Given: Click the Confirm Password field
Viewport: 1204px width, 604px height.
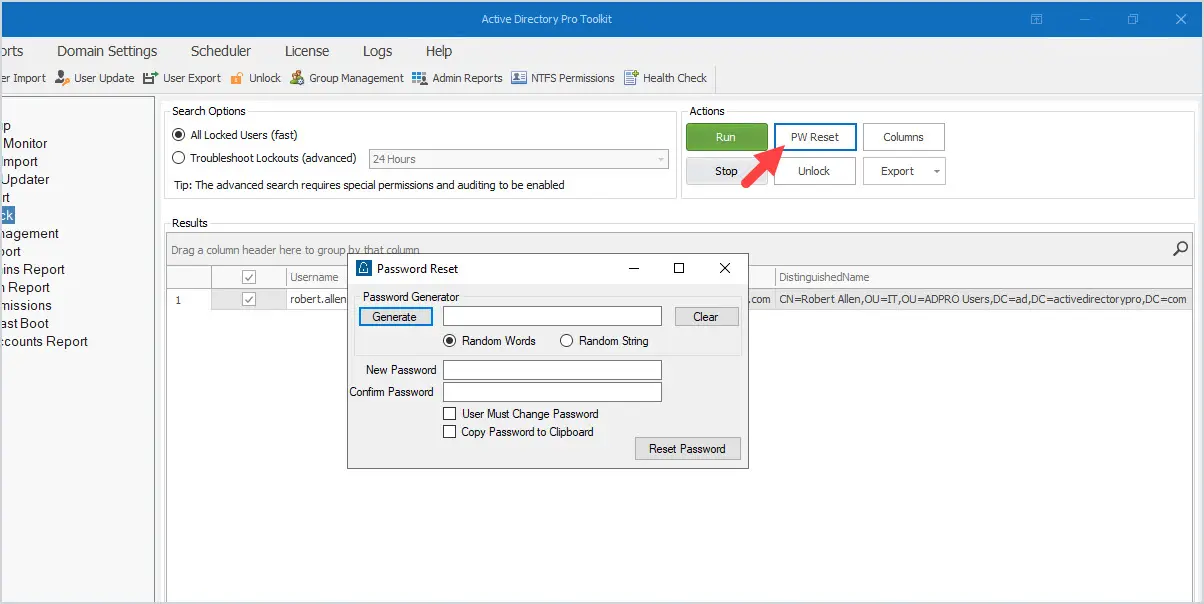Looking at the screenshot, I should [553, 392].
